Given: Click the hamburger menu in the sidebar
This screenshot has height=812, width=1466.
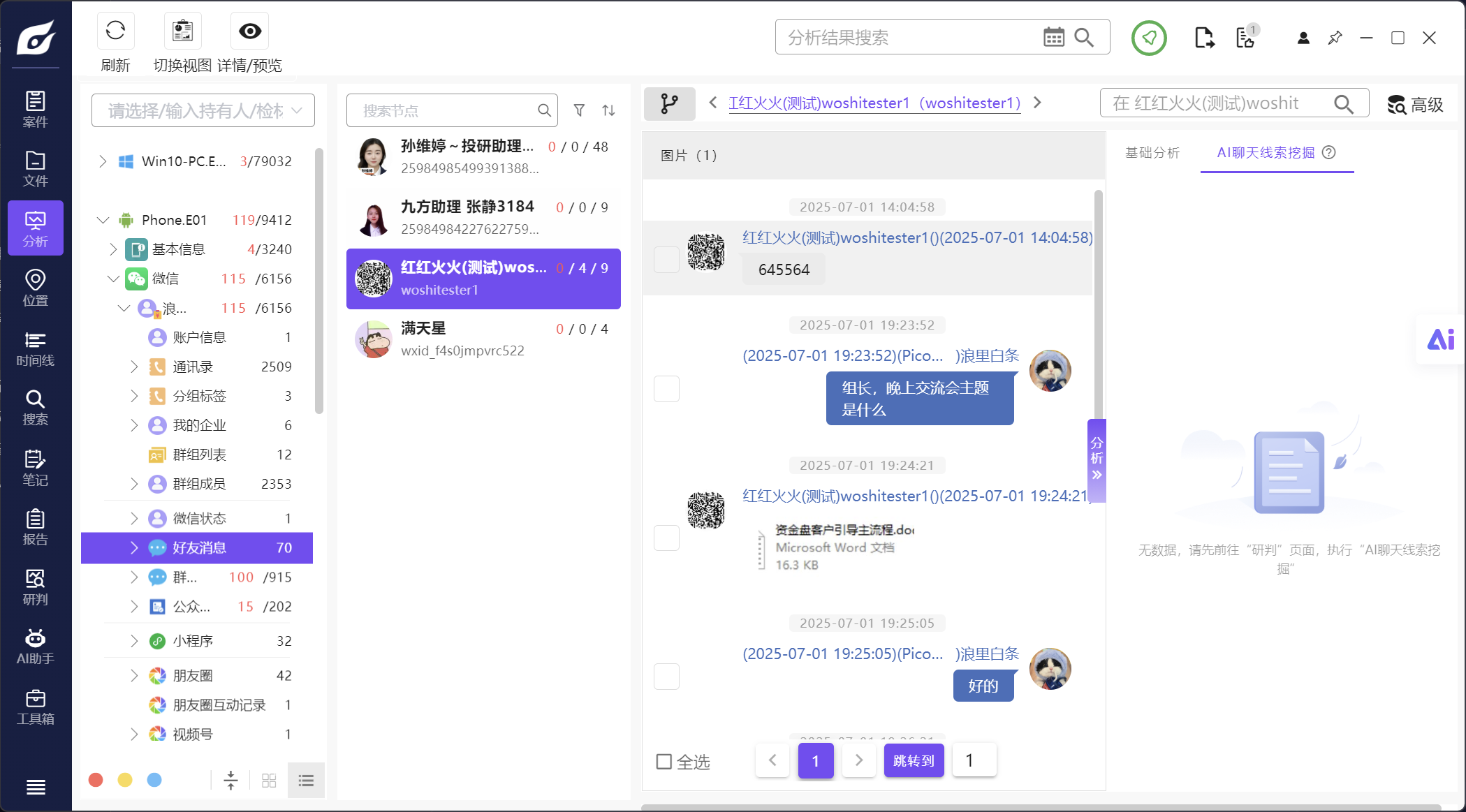Looking at the screenshot, I should pos(36,787).
